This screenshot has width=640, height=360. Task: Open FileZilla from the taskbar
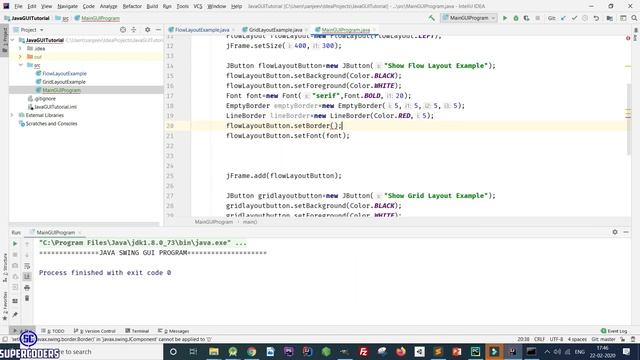pos(363,351)
